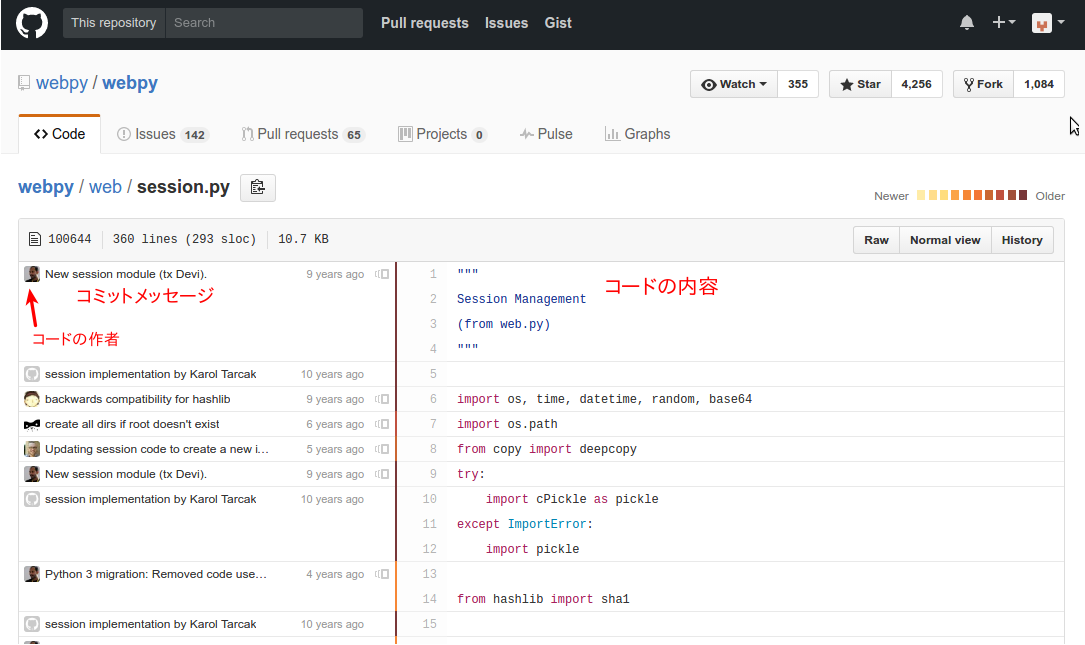Switch to the Issues tab
Viewport: 1085px width, 645px height.
point(162,134)
